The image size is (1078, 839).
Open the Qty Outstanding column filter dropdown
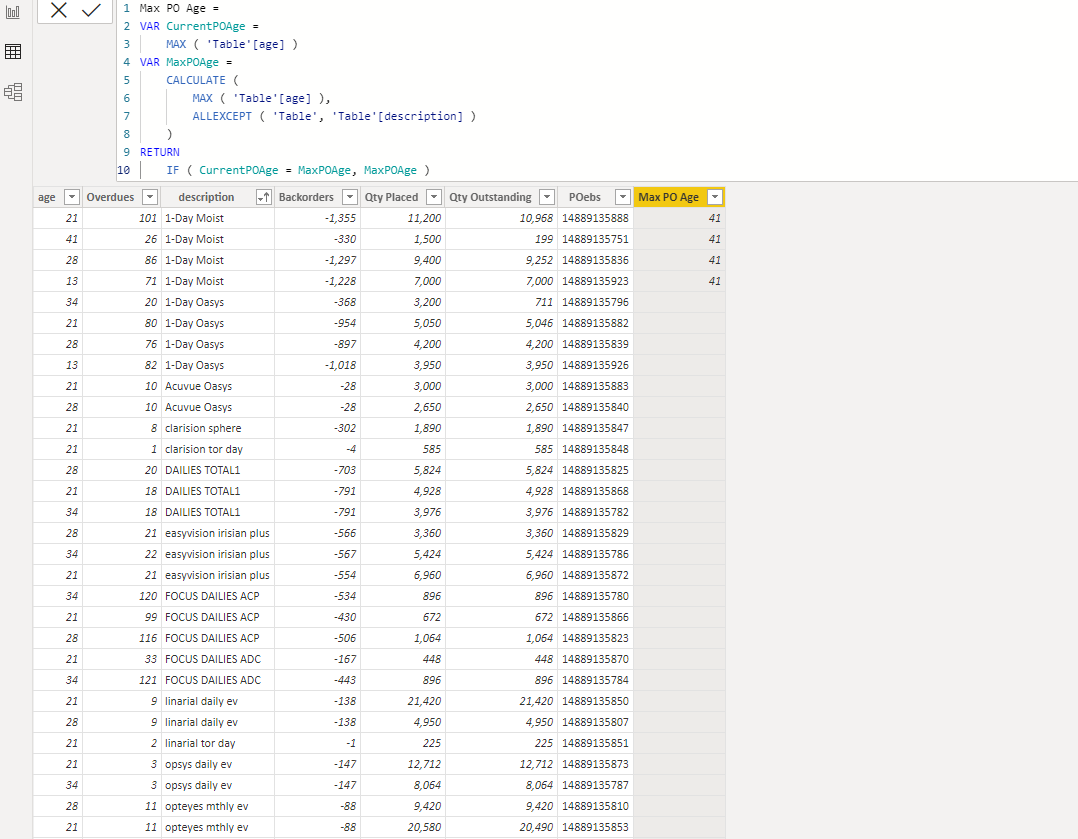547,197
